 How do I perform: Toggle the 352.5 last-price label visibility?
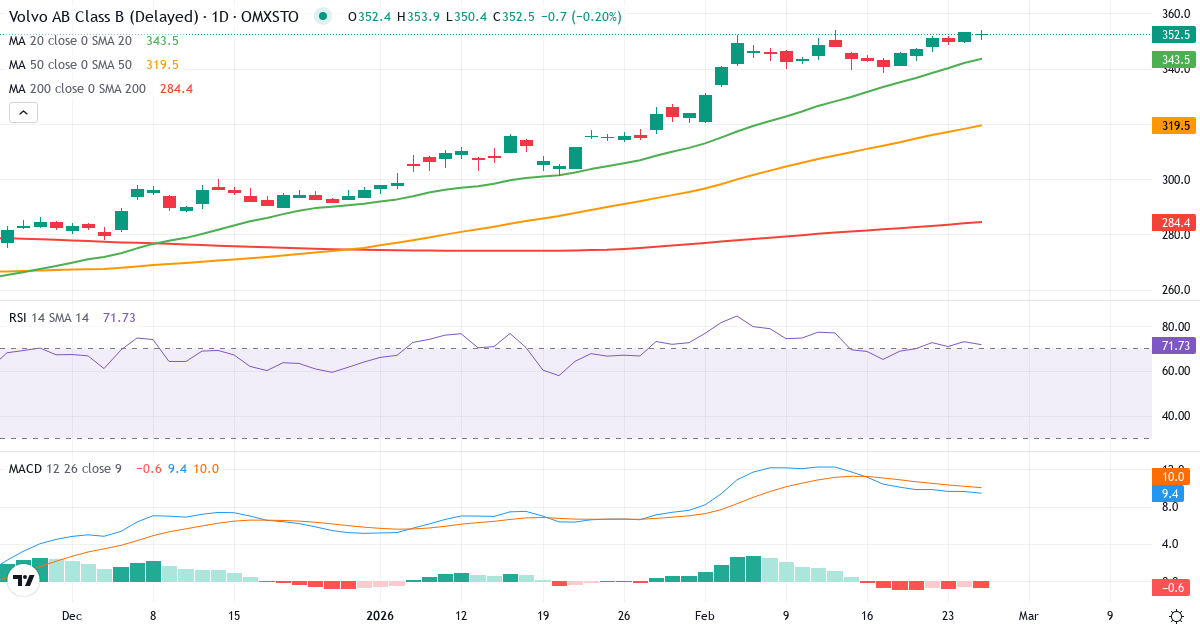[1175, 33]
